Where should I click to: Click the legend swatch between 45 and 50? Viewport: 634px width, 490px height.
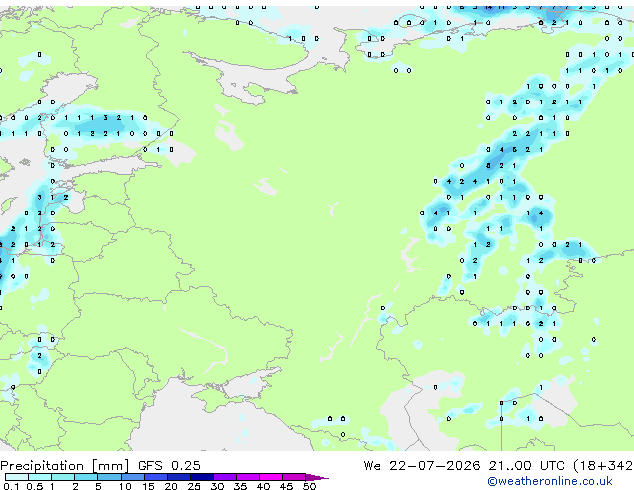click(x=294, y=477)
